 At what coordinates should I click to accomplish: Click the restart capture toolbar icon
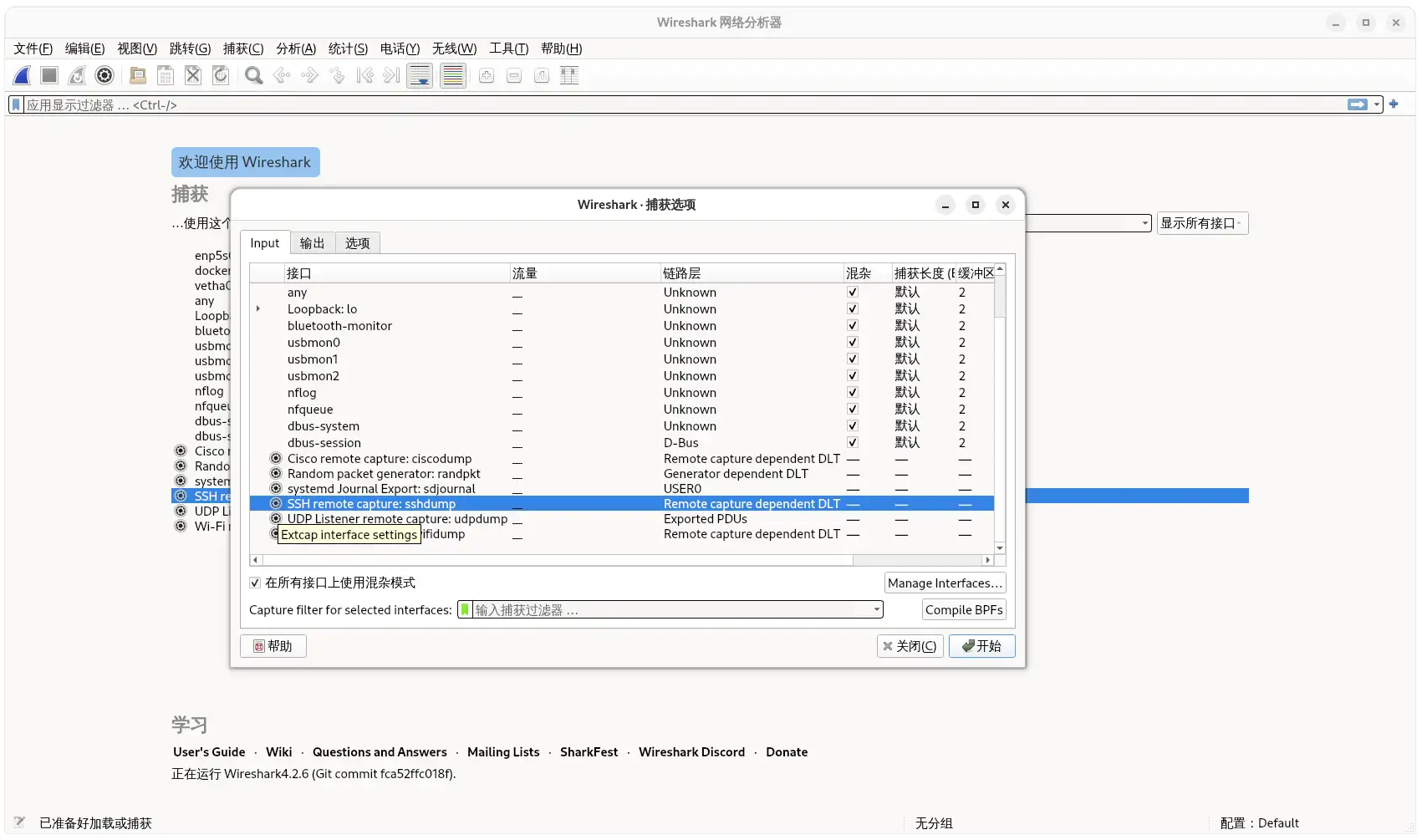coord(77,76)
